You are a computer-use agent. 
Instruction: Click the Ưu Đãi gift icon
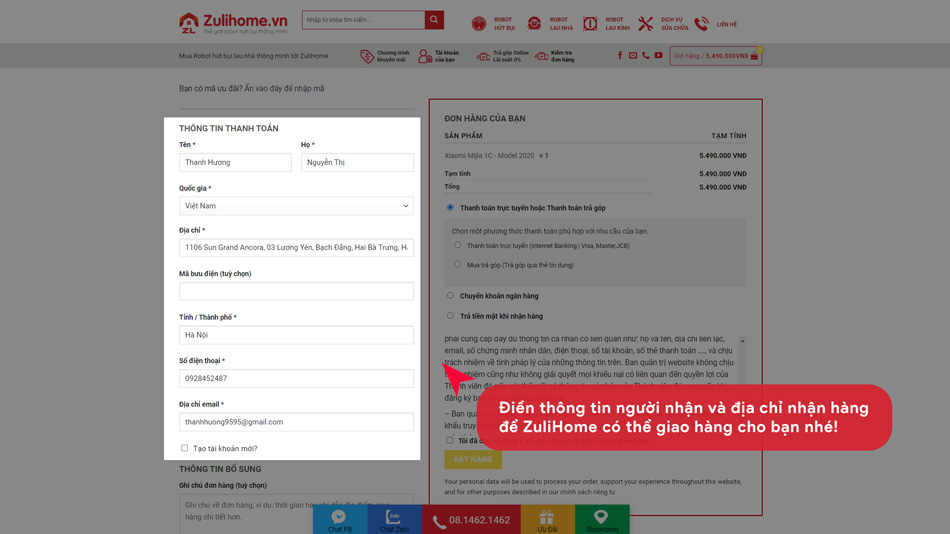click(x=547, y=519)
